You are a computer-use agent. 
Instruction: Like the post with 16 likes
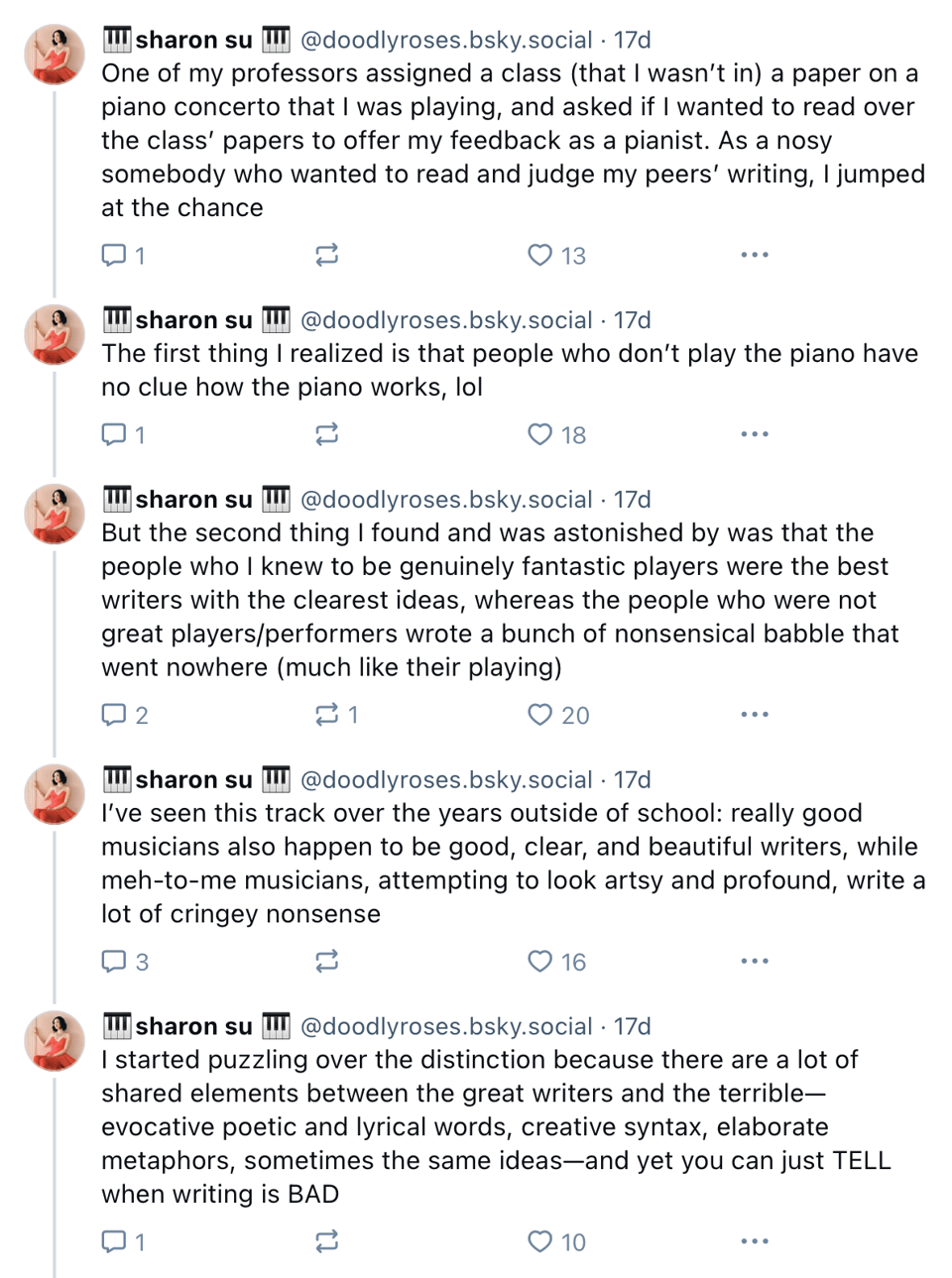(x=539, y=962)
